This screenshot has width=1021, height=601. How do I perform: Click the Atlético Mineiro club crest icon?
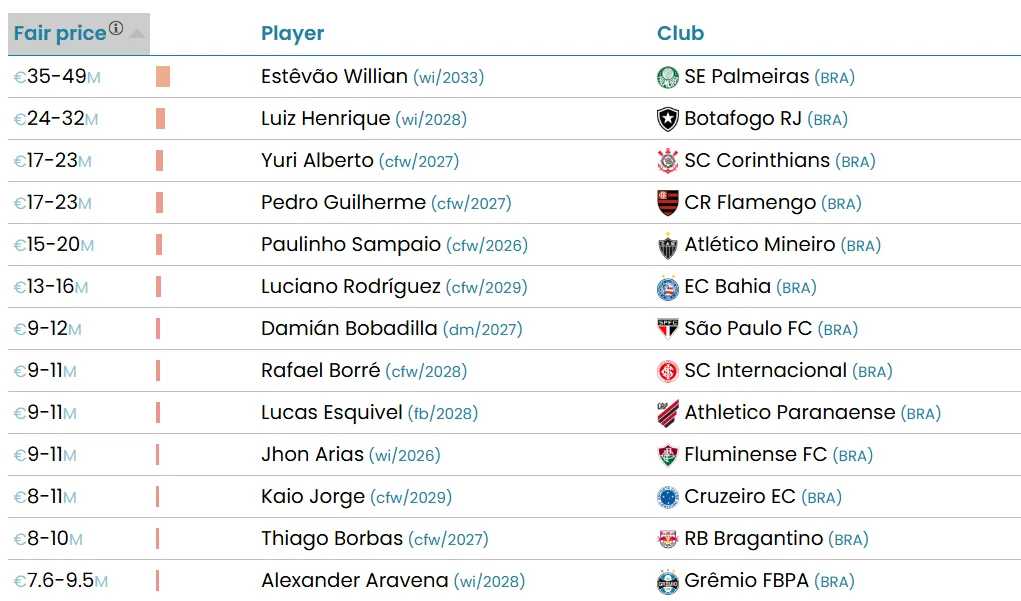point(667,245)
